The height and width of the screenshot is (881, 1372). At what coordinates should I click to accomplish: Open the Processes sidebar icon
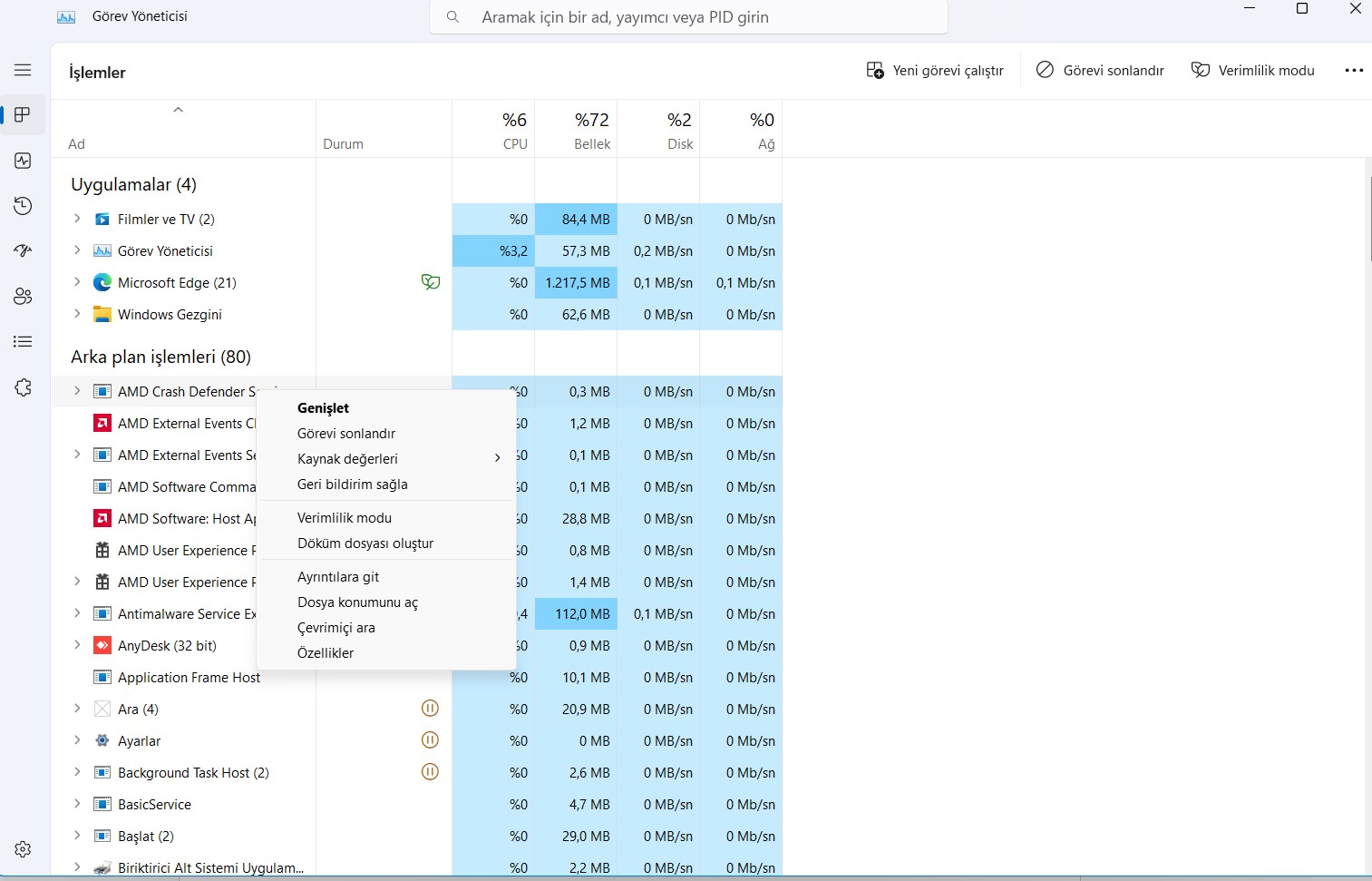coord(23,115)
